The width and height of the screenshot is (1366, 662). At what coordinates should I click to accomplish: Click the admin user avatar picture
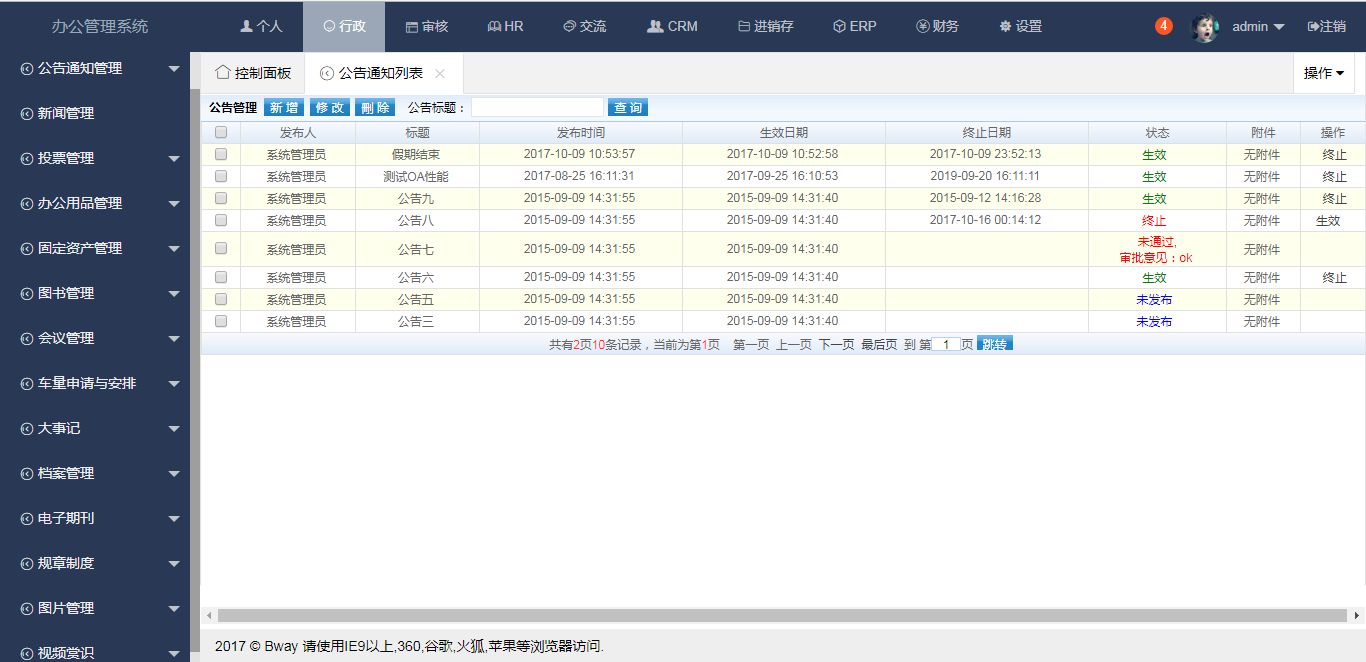(1205, 27)
